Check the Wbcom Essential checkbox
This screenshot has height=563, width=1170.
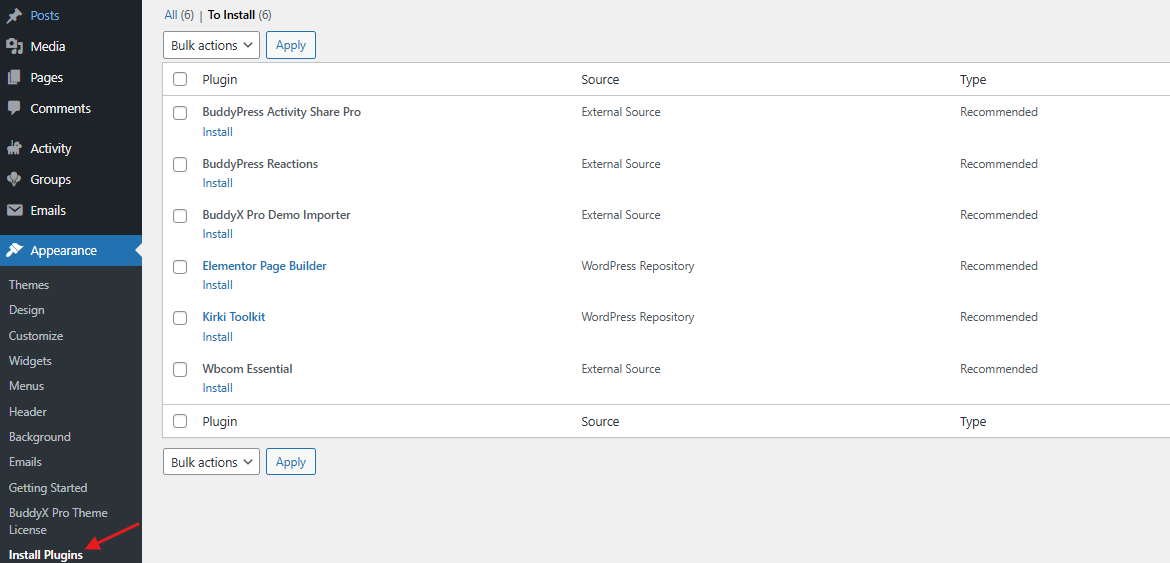[180, 369]
